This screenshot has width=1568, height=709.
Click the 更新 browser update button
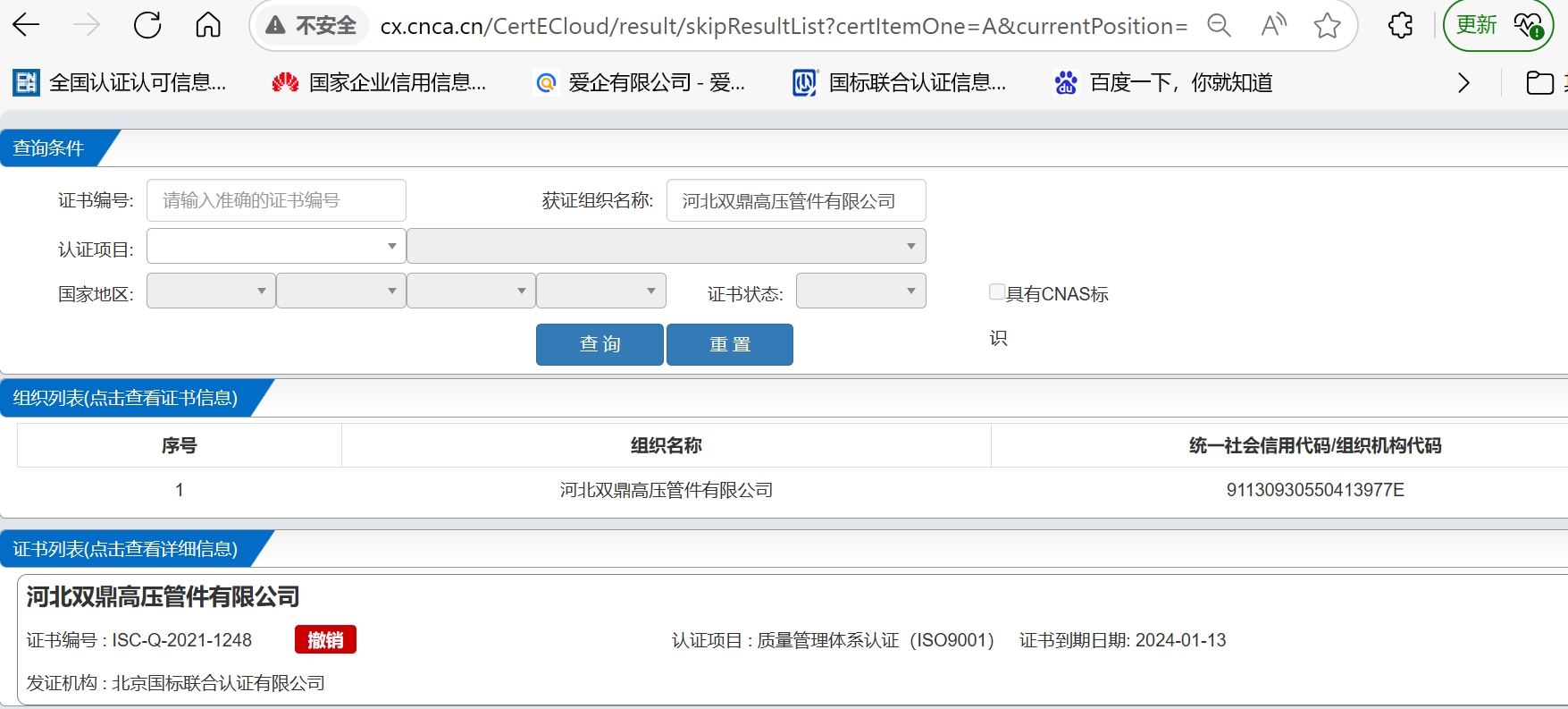click(x=1477, y=26)
